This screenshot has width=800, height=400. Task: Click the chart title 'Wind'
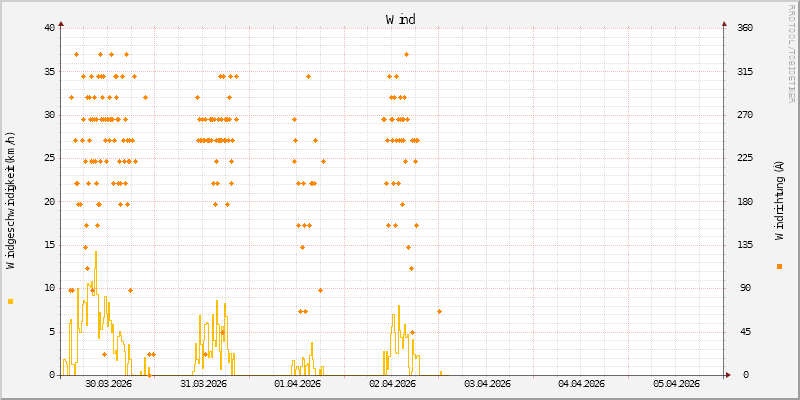click(x=400, y=19)
